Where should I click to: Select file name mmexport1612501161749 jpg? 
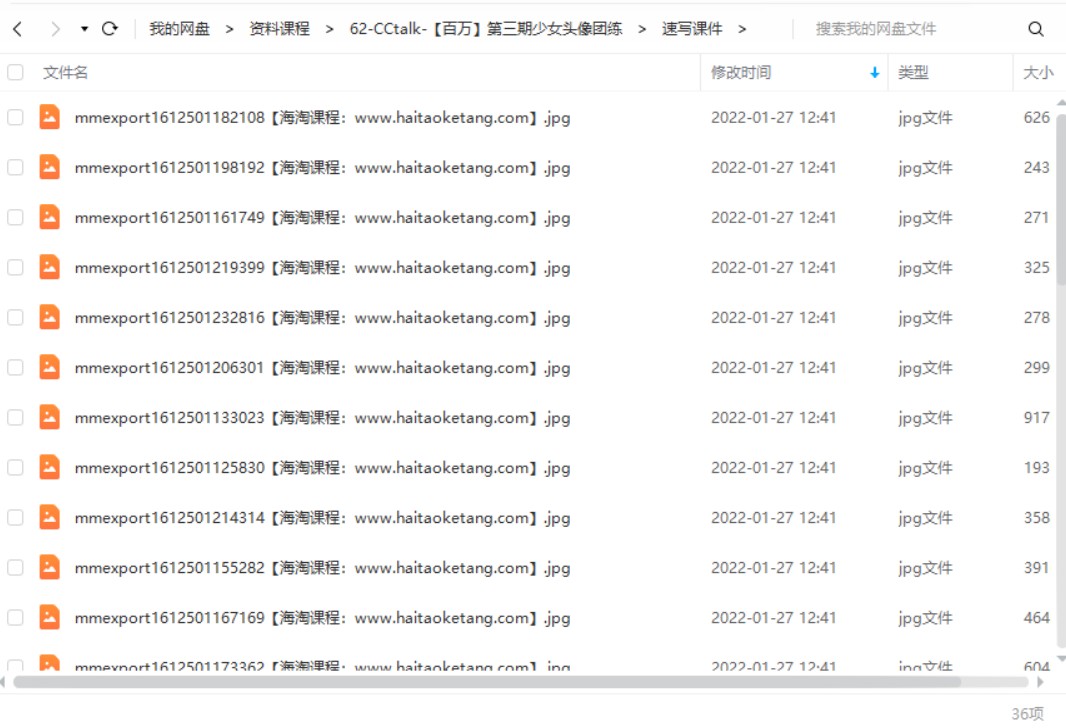(x=322, y=218)
